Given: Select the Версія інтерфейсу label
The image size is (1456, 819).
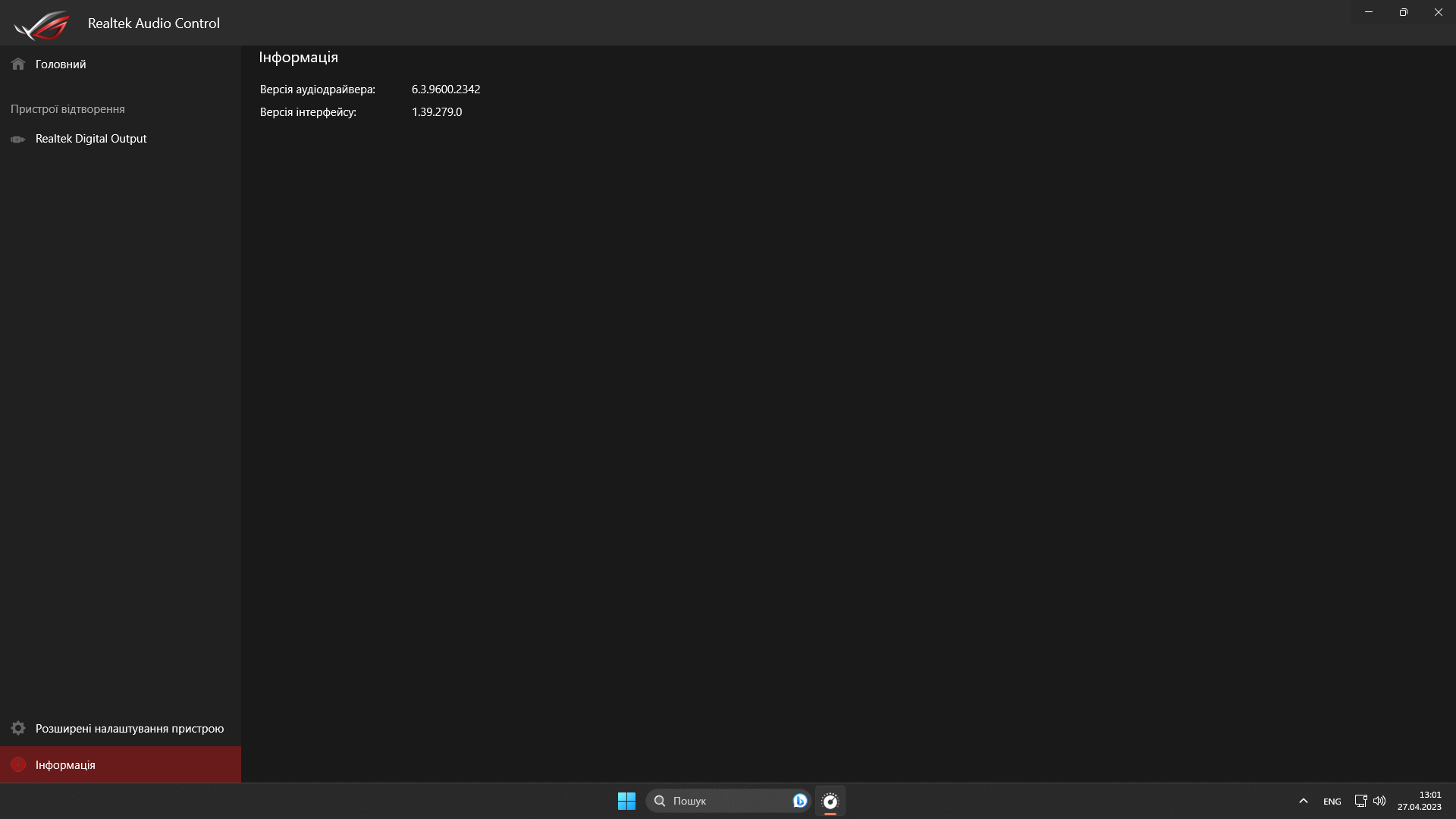Looking at the screenshot, I should (308, 112).
